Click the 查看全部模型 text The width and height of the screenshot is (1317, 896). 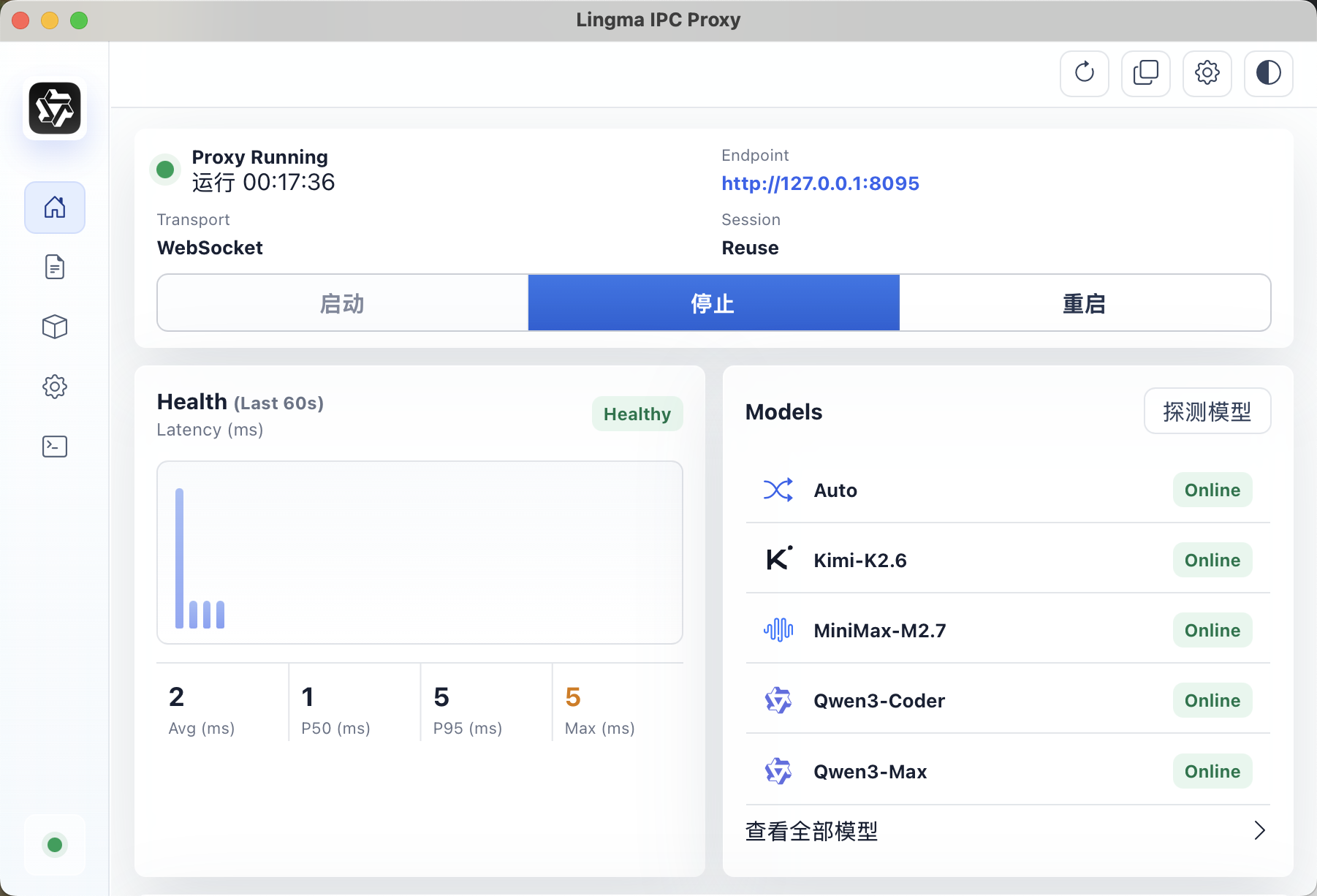pos(811,831)
